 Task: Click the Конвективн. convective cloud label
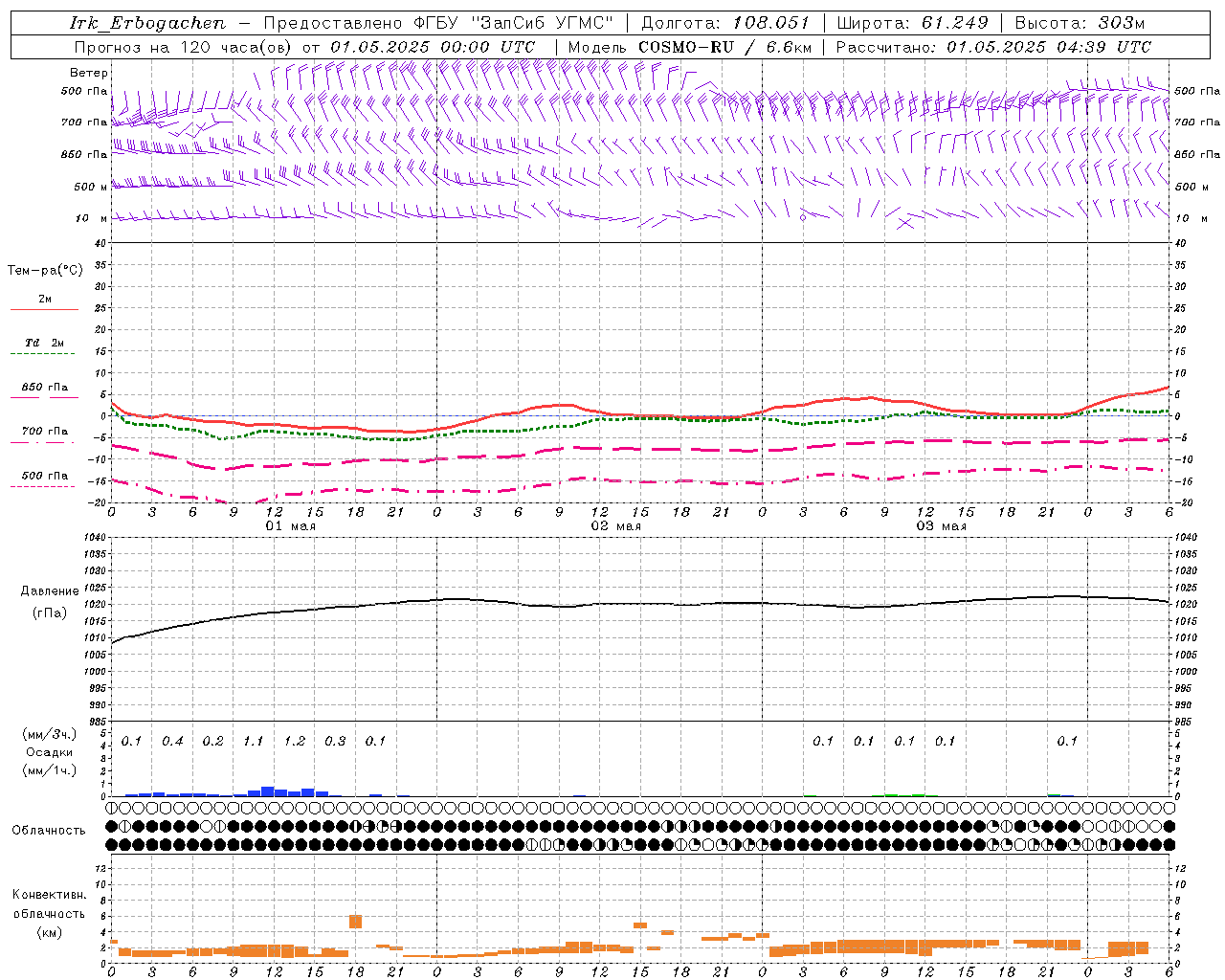coord(49,895)
